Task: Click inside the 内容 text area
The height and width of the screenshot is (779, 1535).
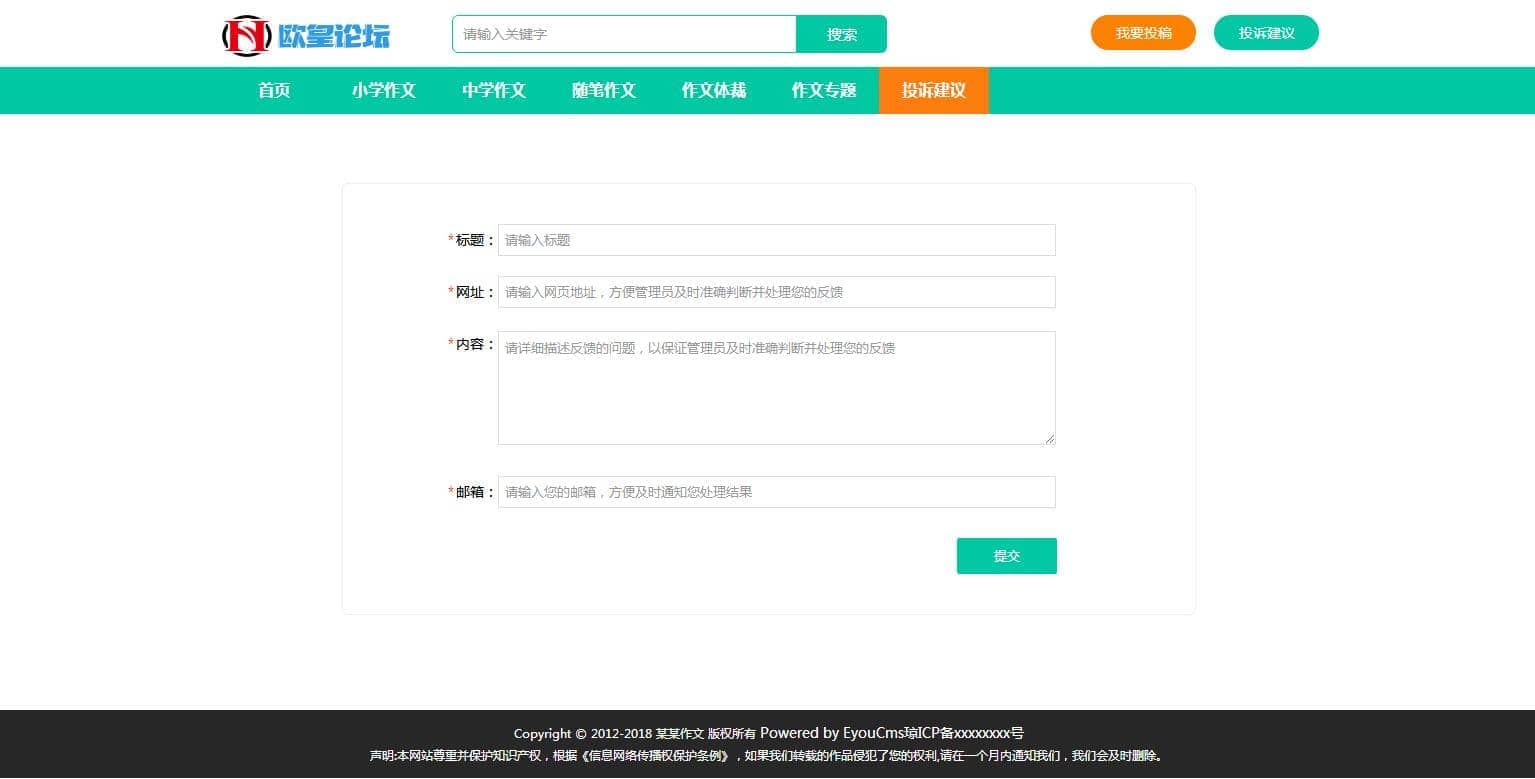Action: 776,388
